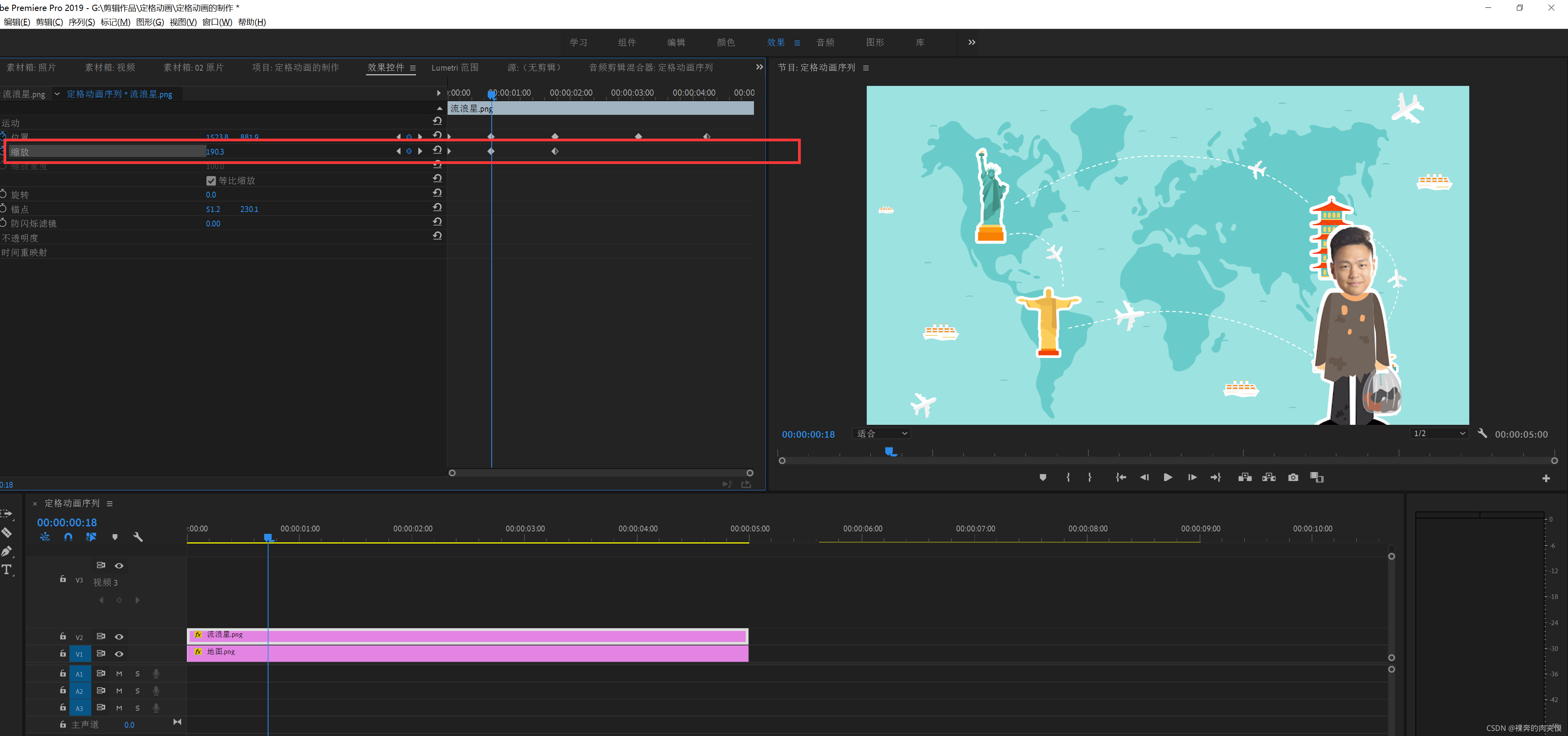Select the Type tool
The image size is (1568, 736).
(x=7, y=570)
